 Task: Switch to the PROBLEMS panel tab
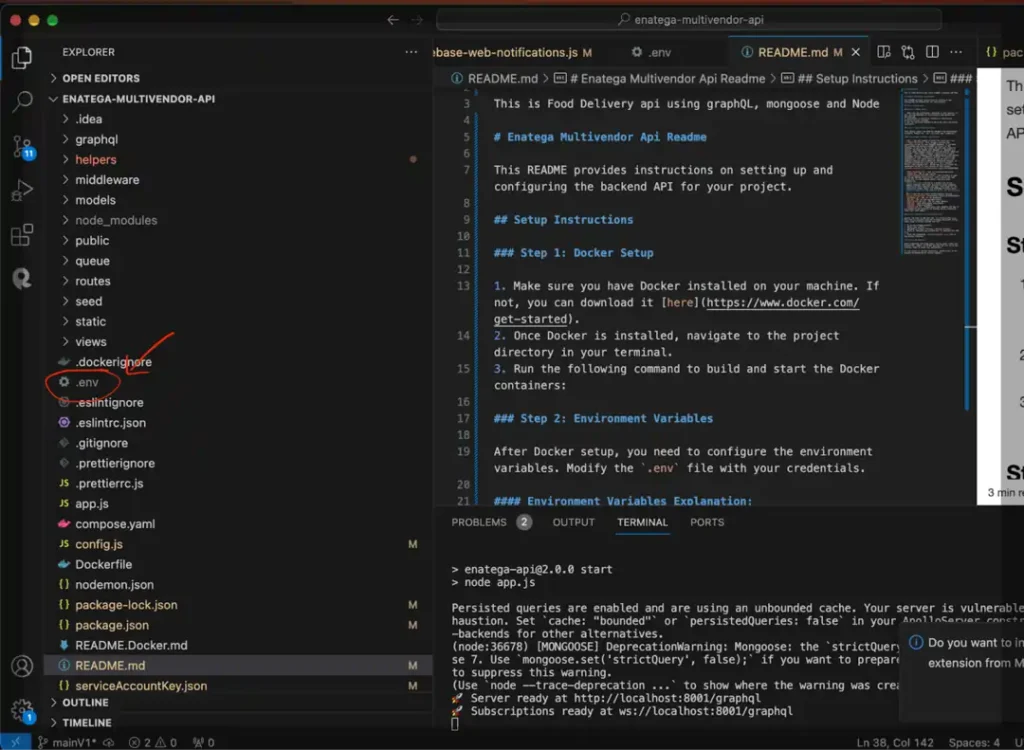478,522
